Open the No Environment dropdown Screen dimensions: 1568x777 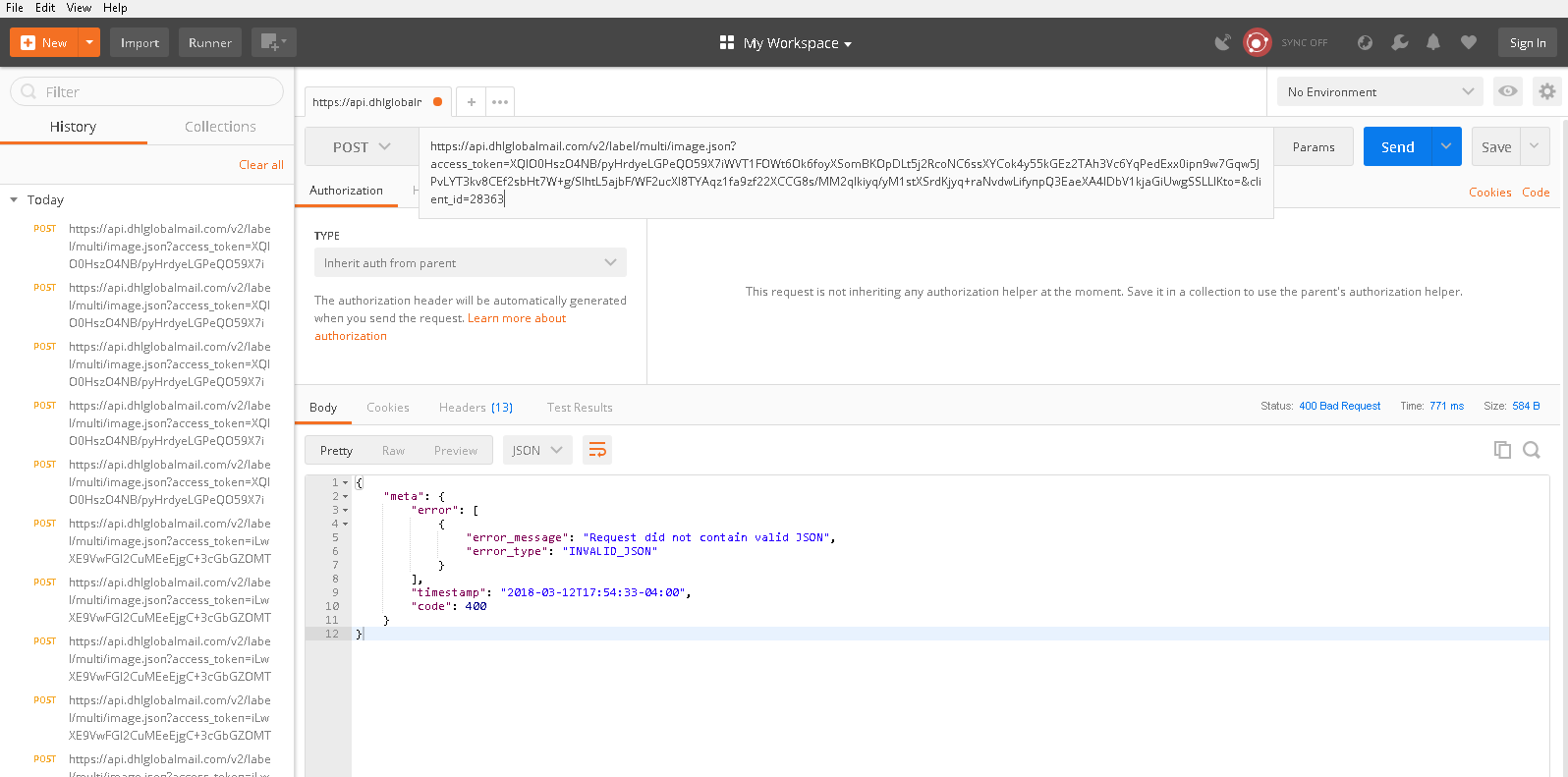pyautogui.click(x=1379, y=91)
